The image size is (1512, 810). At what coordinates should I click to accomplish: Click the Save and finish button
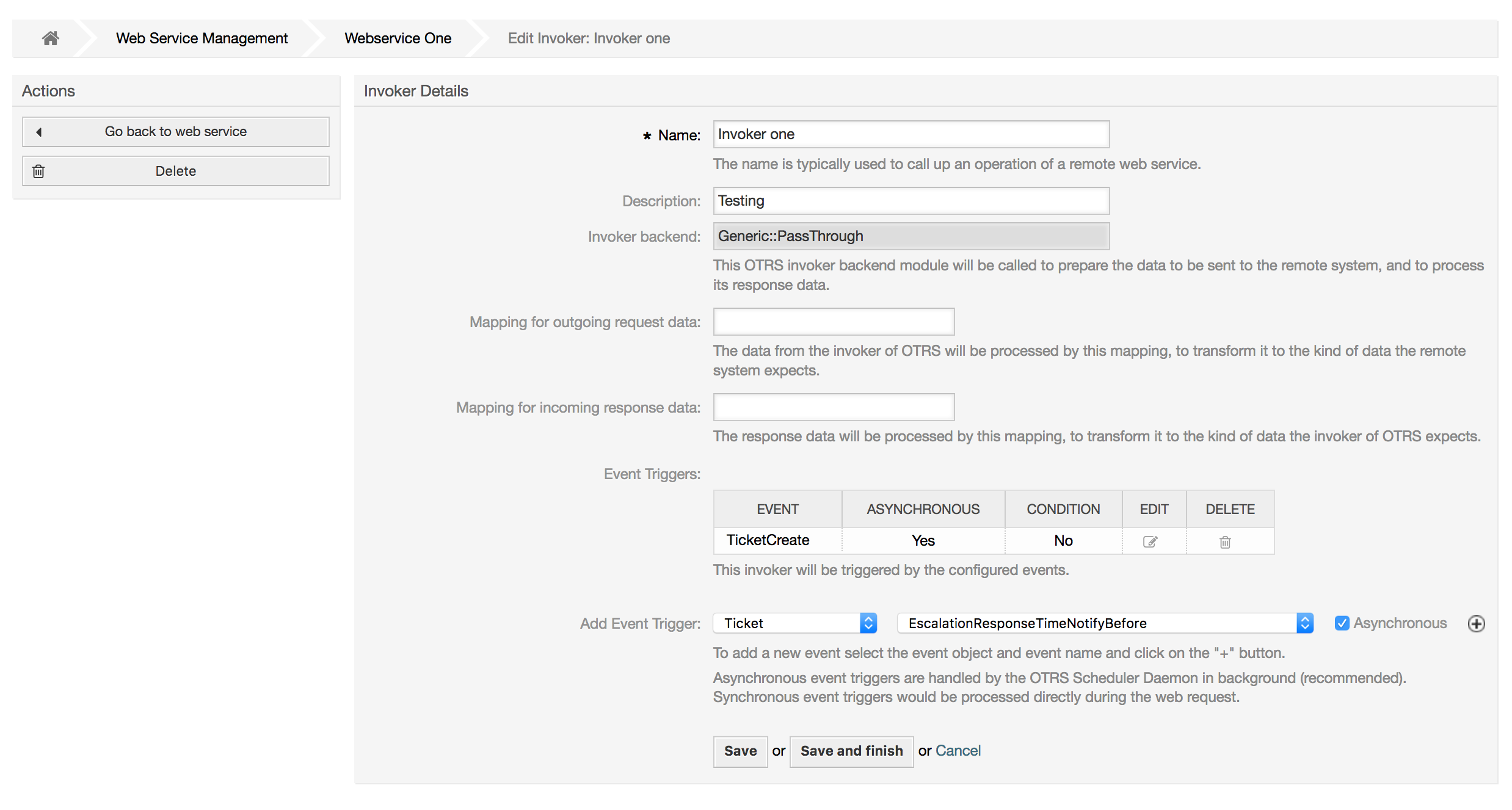click(x=850, y=748)
